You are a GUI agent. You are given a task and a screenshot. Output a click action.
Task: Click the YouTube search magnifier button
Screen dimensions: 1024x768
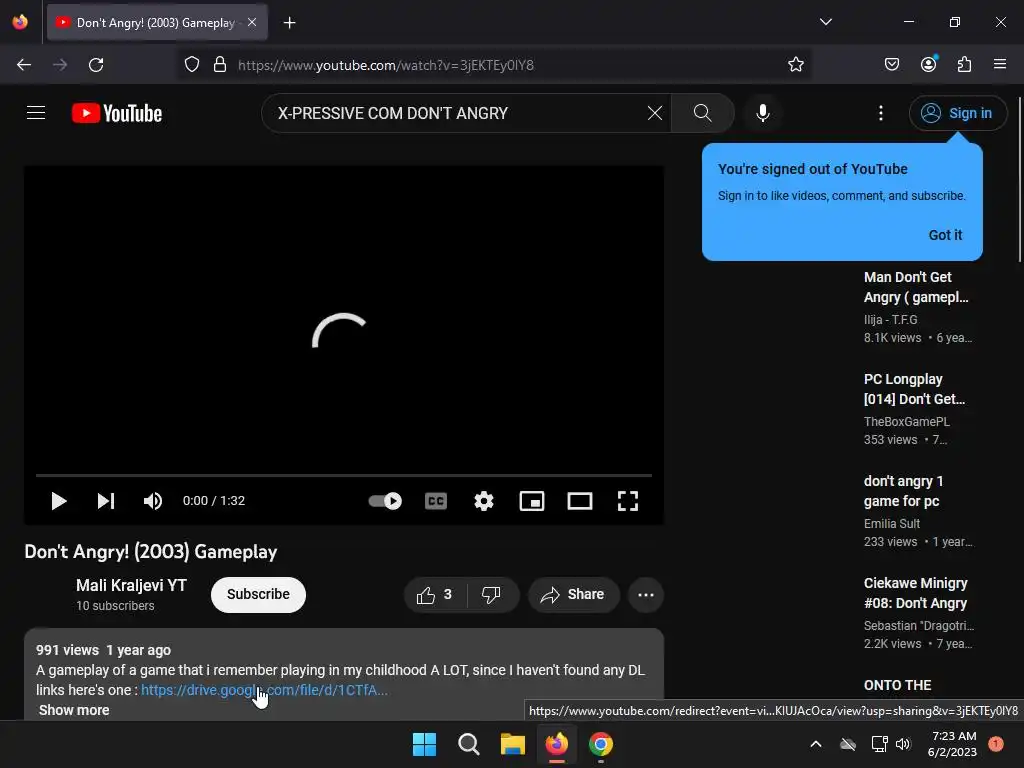[702, 113]
